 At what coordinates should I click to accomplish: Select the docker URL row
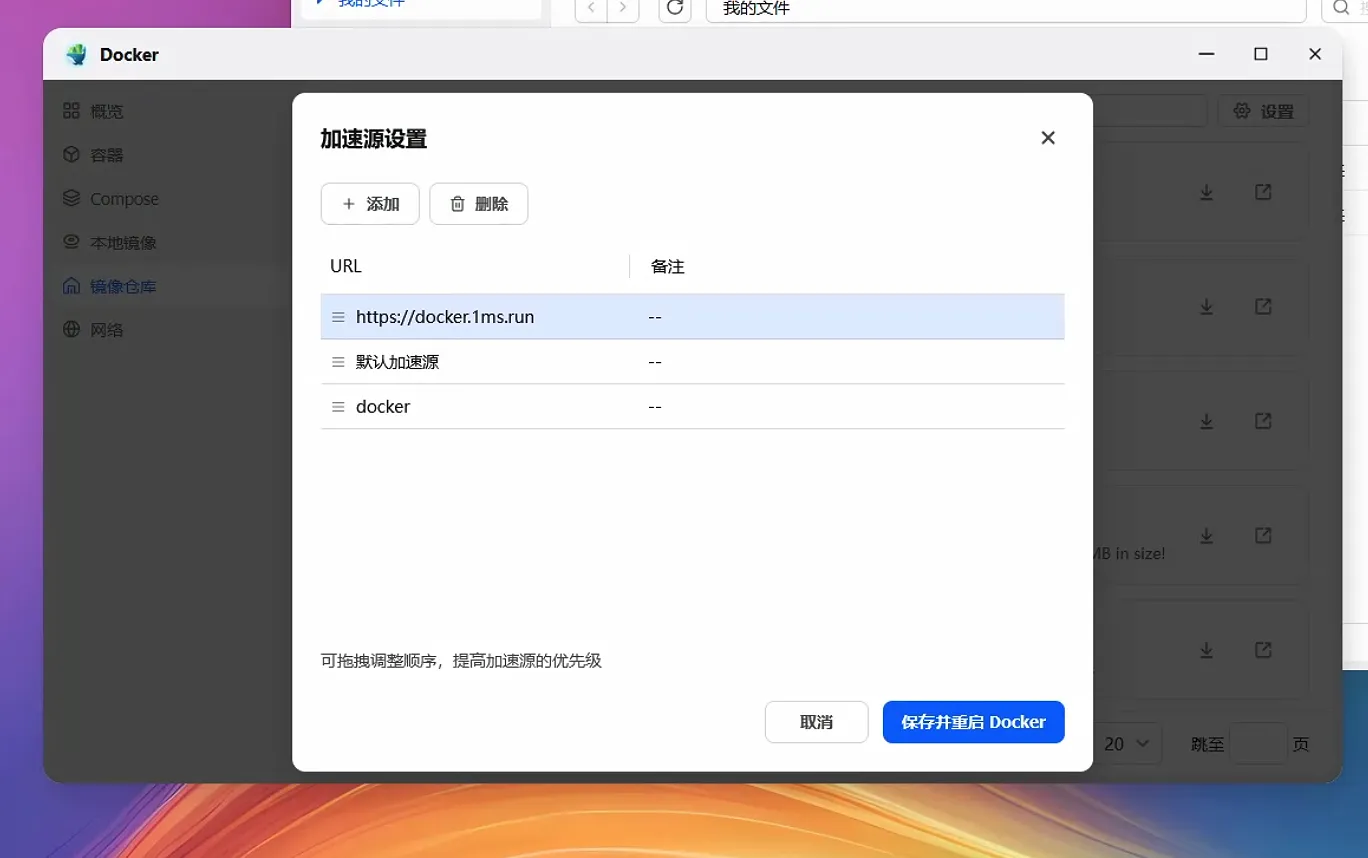692,407
